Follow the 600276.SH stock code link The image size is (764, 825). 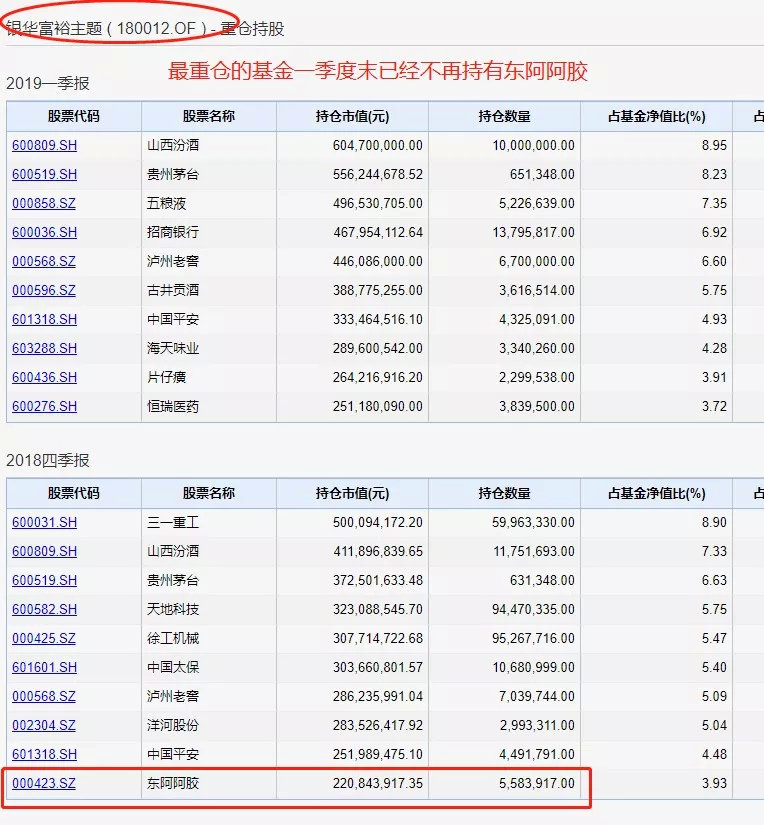click(44, 406)
